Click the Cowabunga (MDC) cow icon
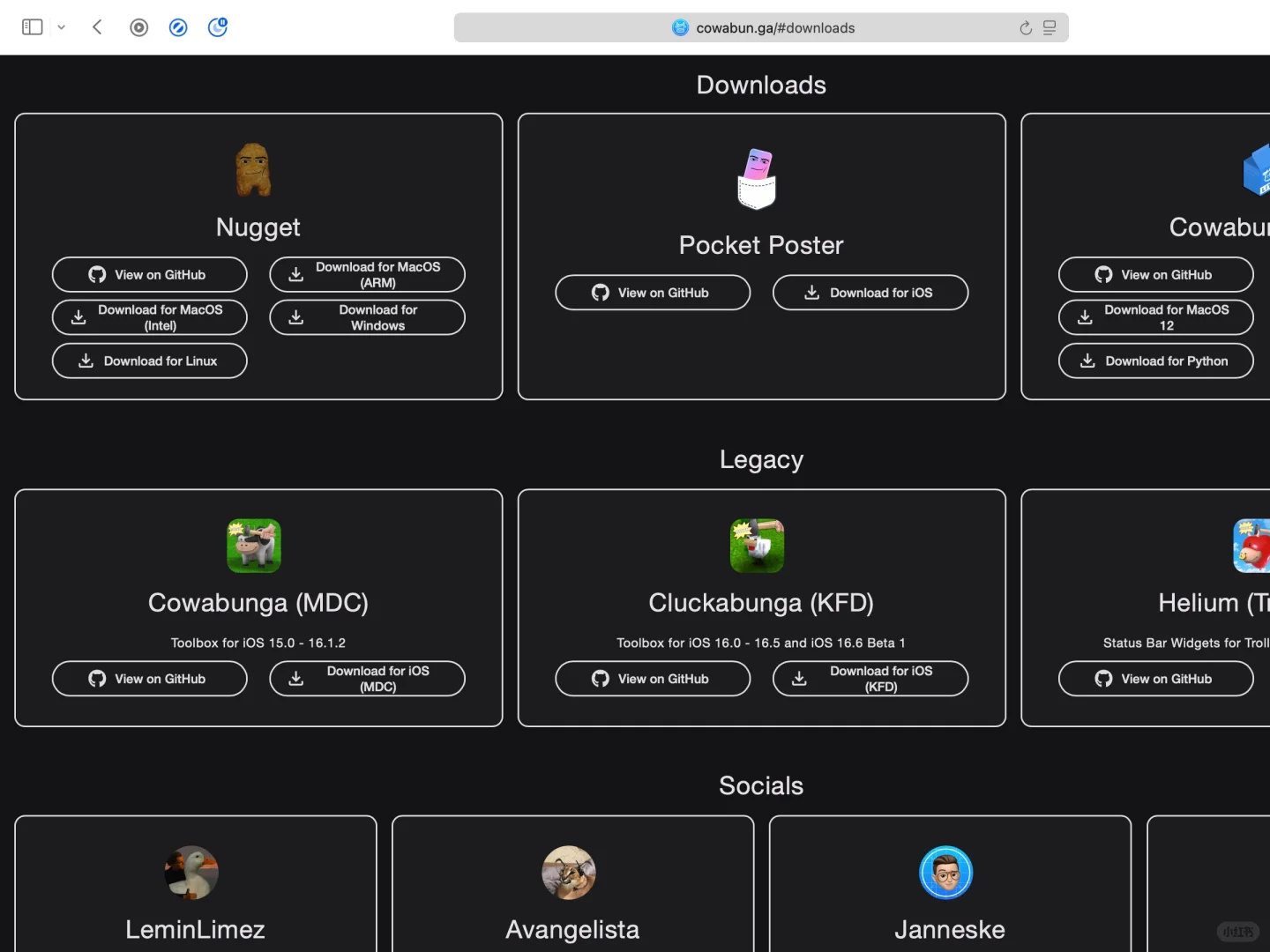Image resolution: width=1270 pixels, height=952 pixels. click(254, 546)
